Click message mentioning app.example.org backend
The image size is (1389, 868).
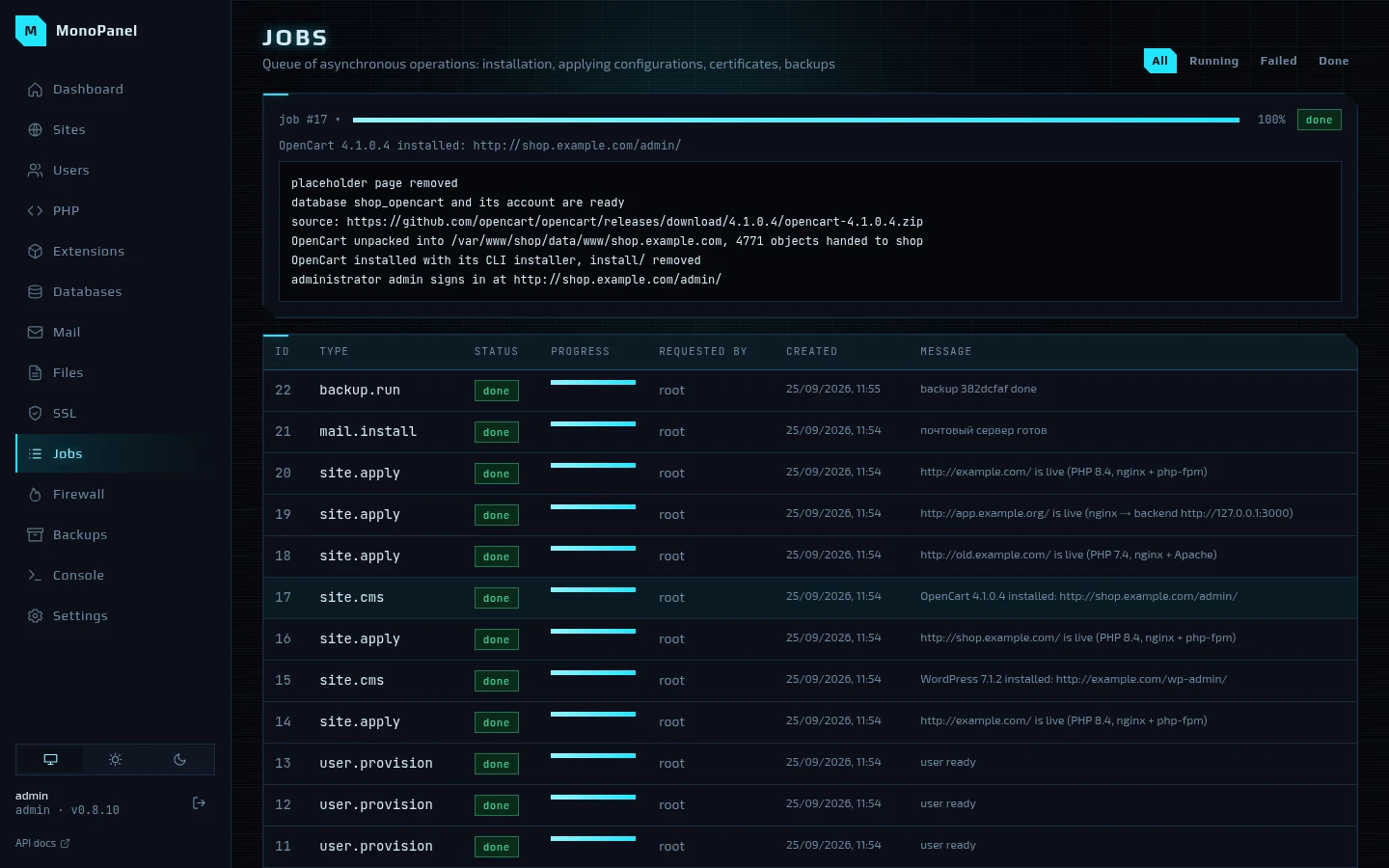[1106, 514]
